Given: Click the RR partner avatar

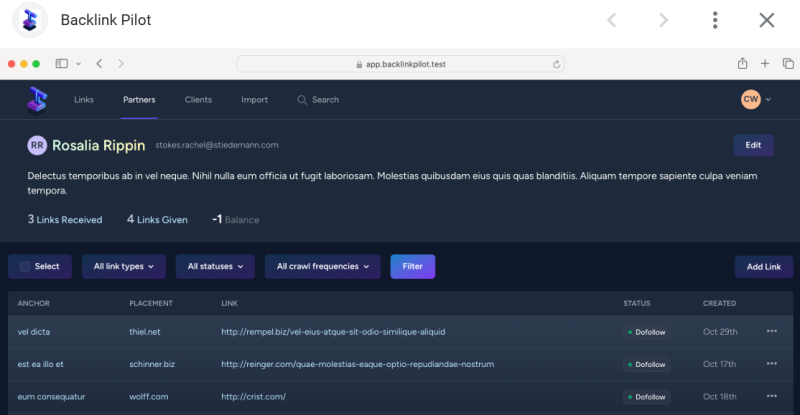Looking at the screenshot, I should [x=37, y=145].
